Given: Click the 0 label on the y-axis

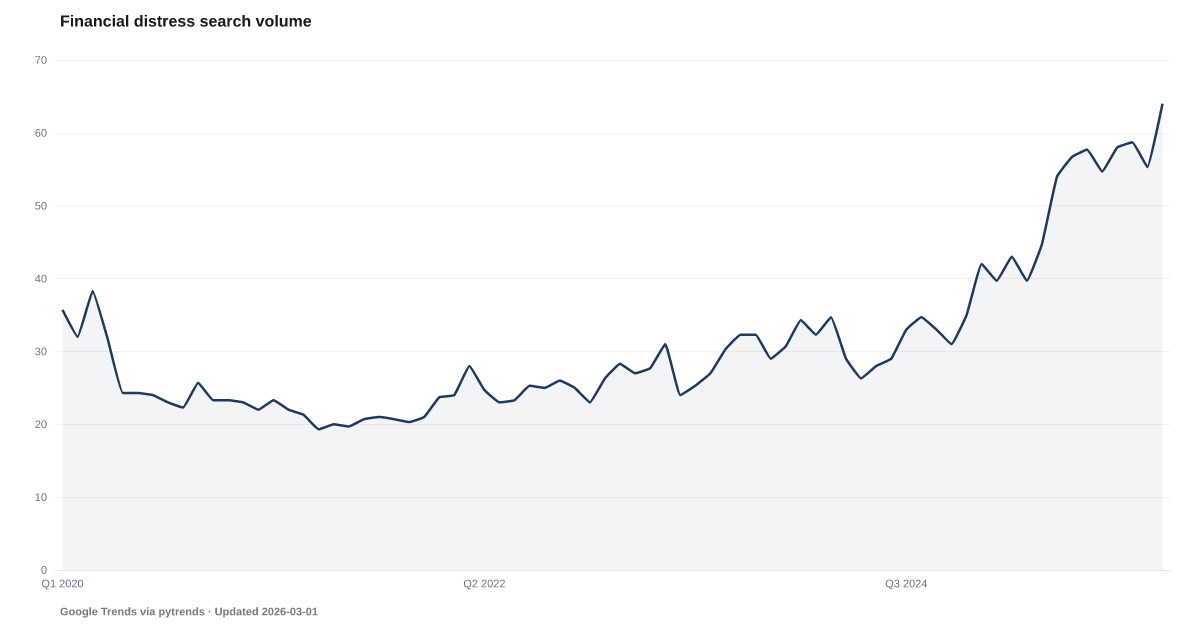Looking at the screenshot, I should [x=44, y=570].
